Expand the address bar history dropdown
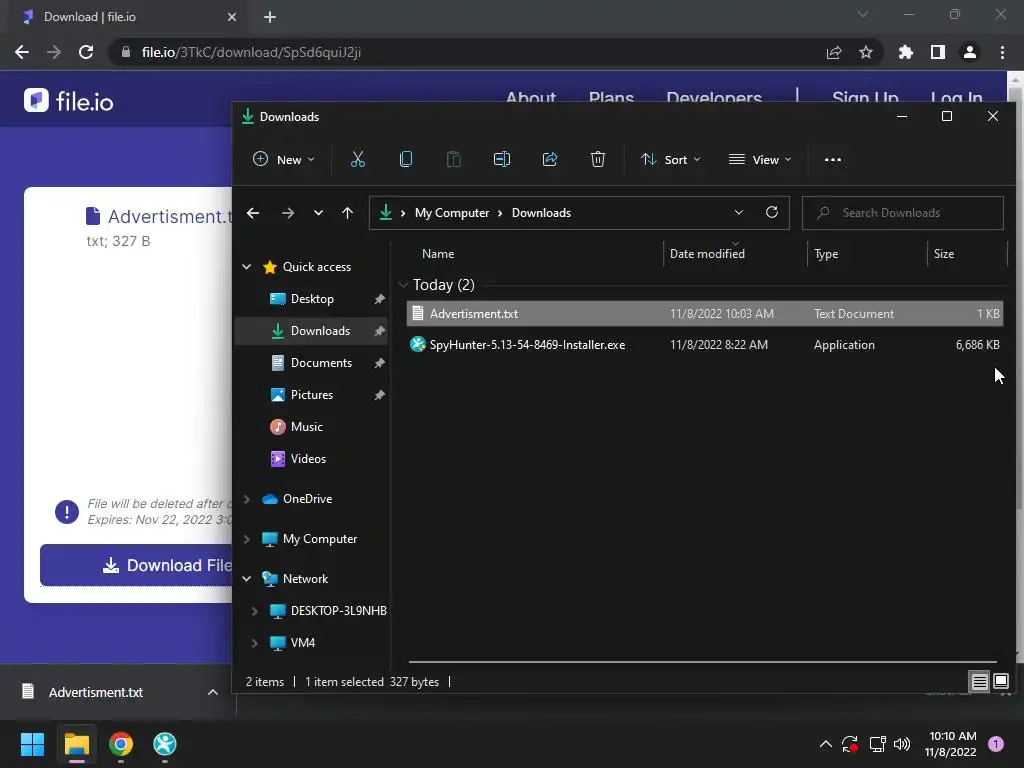The image size is (1024, 768). (x=739, y=212)
